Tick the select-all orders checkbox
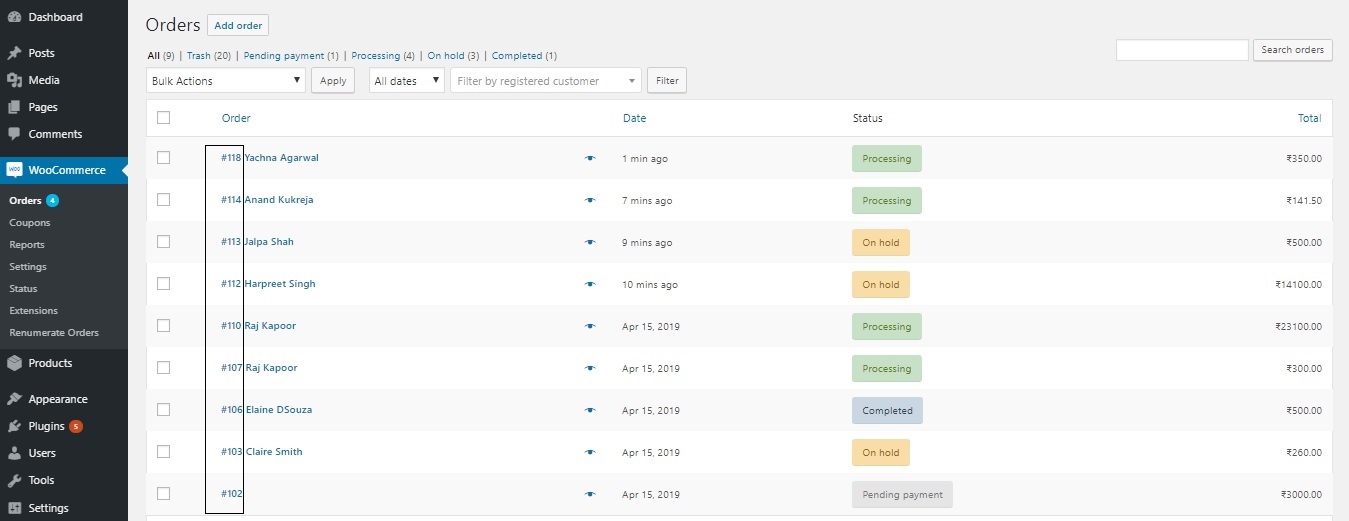1349x521 pixels. coord(164,118)
